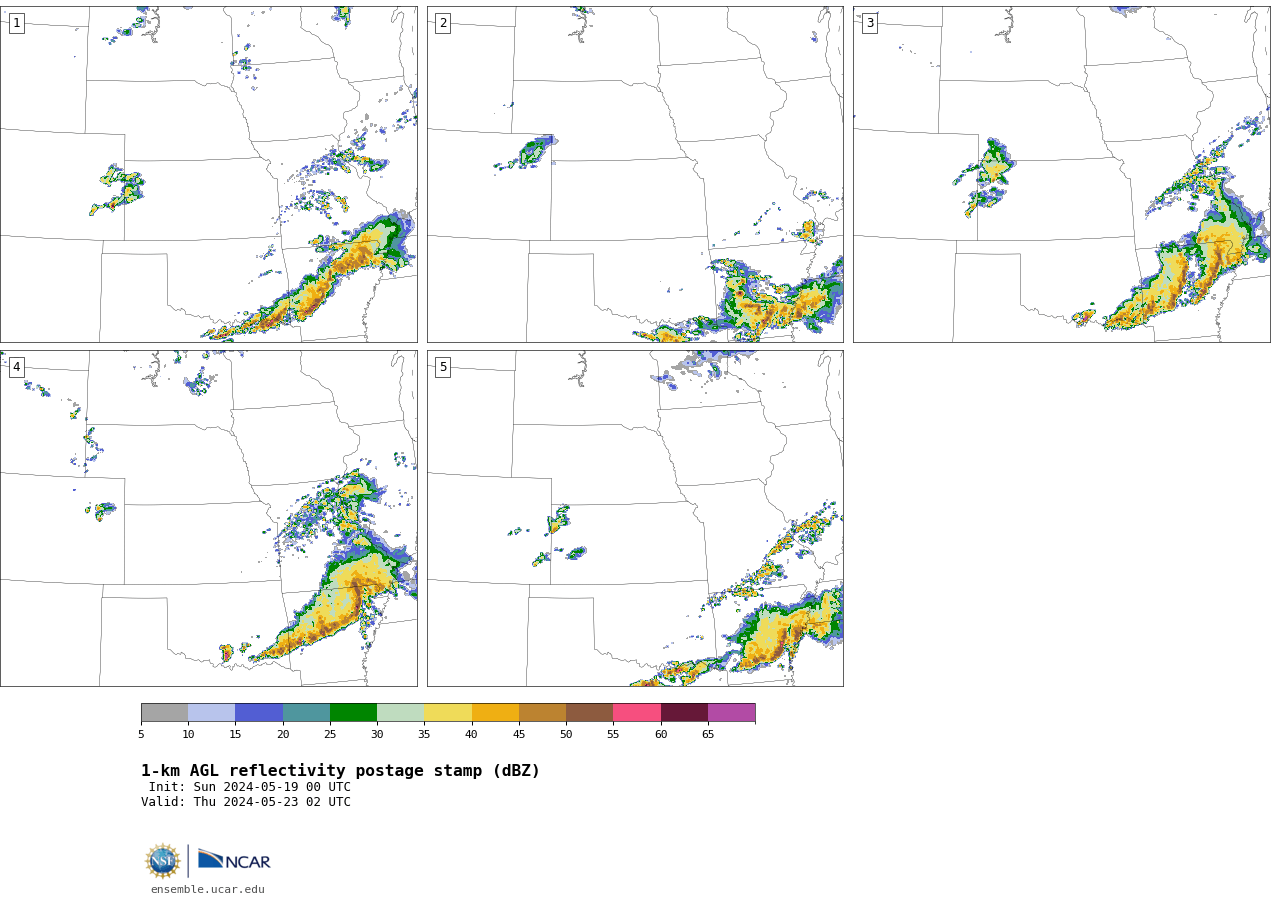Click the panel number label '2'
Viewport: 1280px width, 901px height.
tap(443, 23)
